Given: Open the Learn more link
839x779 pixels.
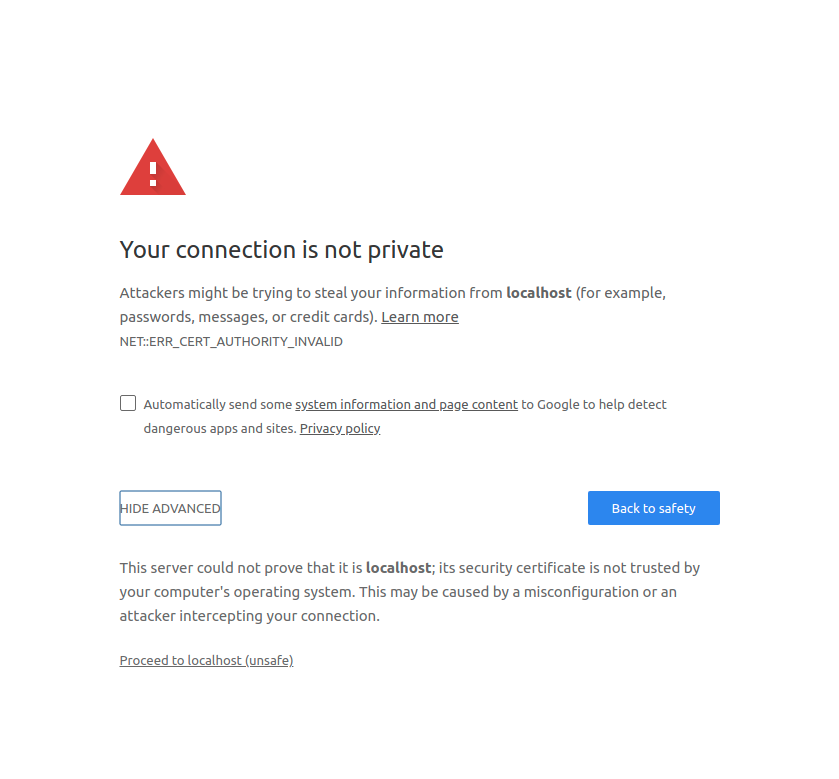Looking at the screenshot, I should (x=420, y=317).
